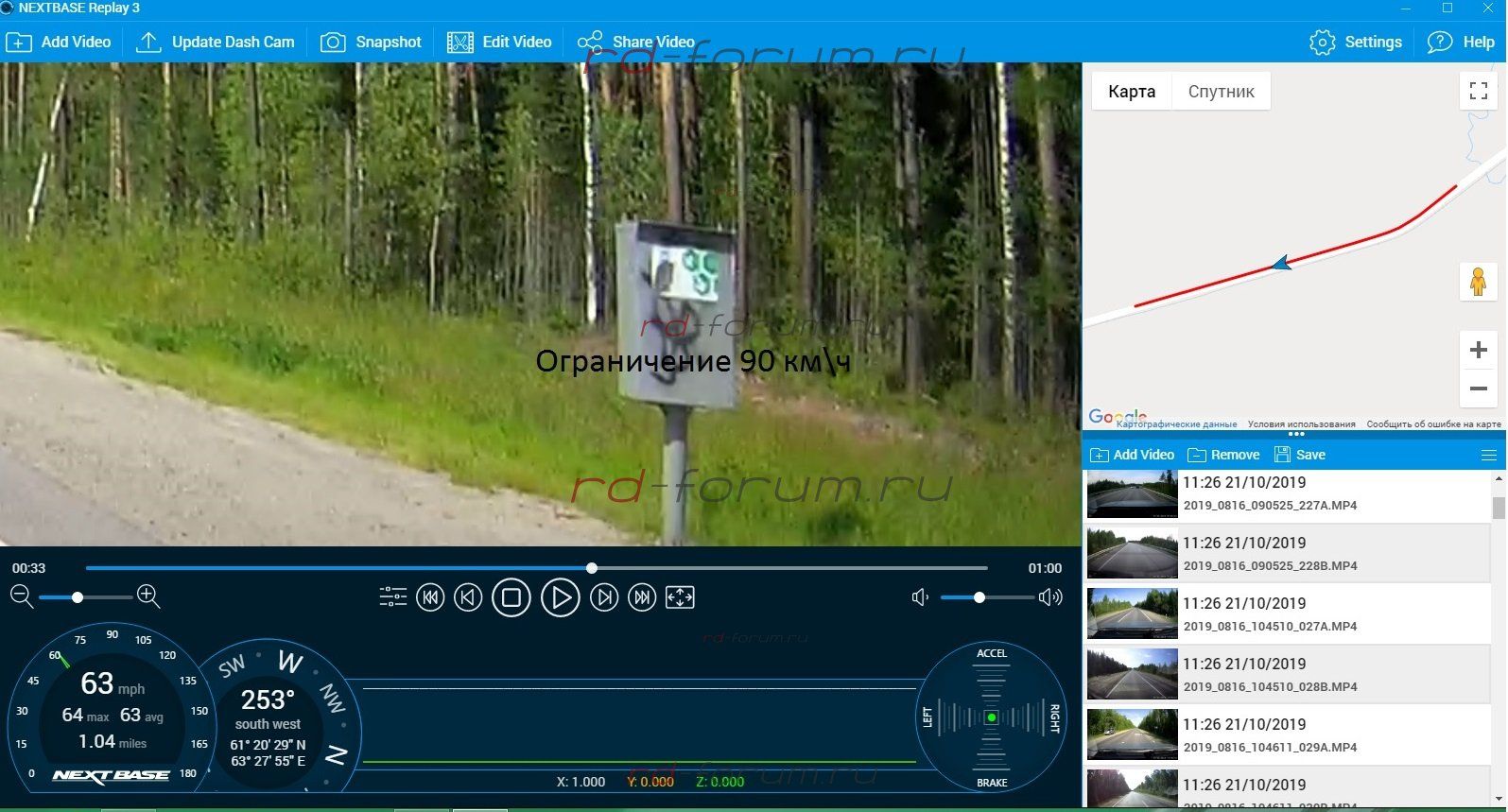Zoom out on the map

click(x=1479, y=389)
